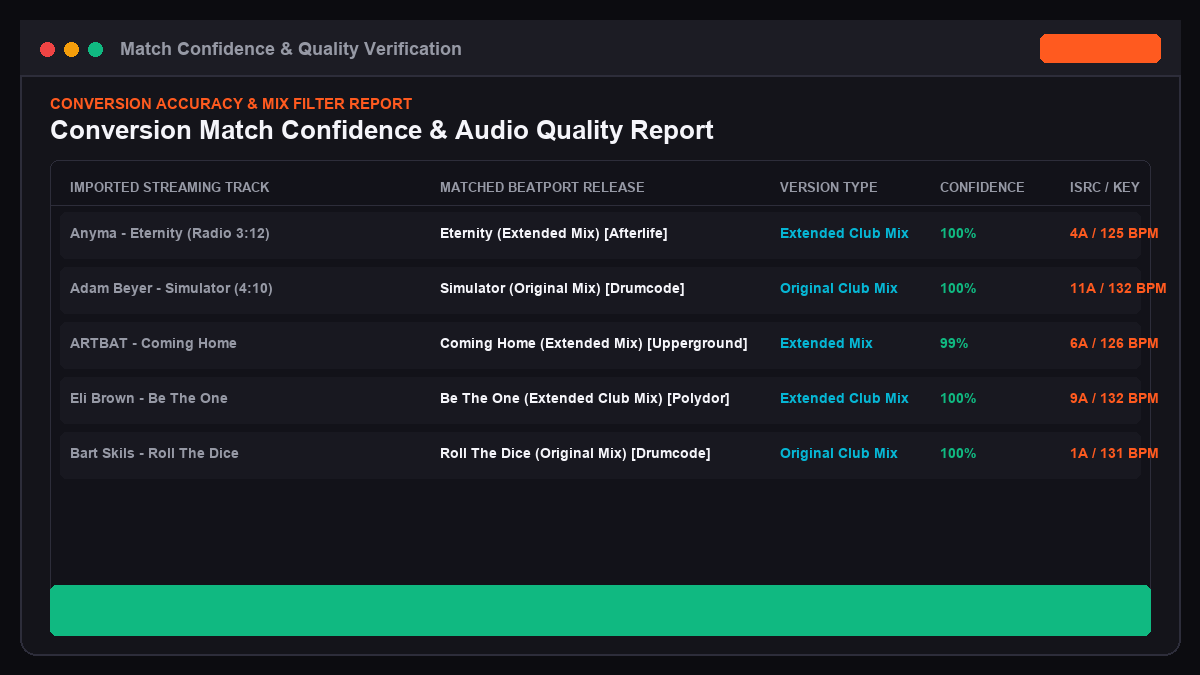
Task: Click the 1A / 131 BPM key value
Action: [x=1114, y=453]
